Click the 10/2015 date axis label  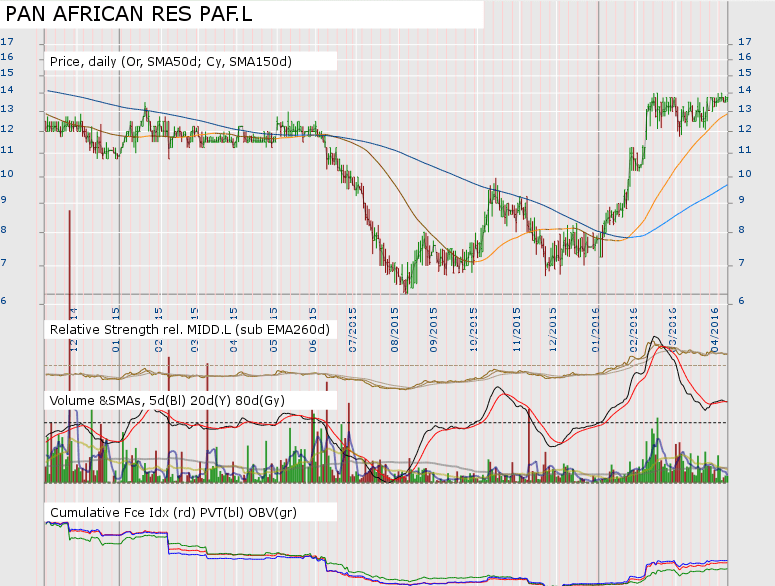click(x=474, y=330)
